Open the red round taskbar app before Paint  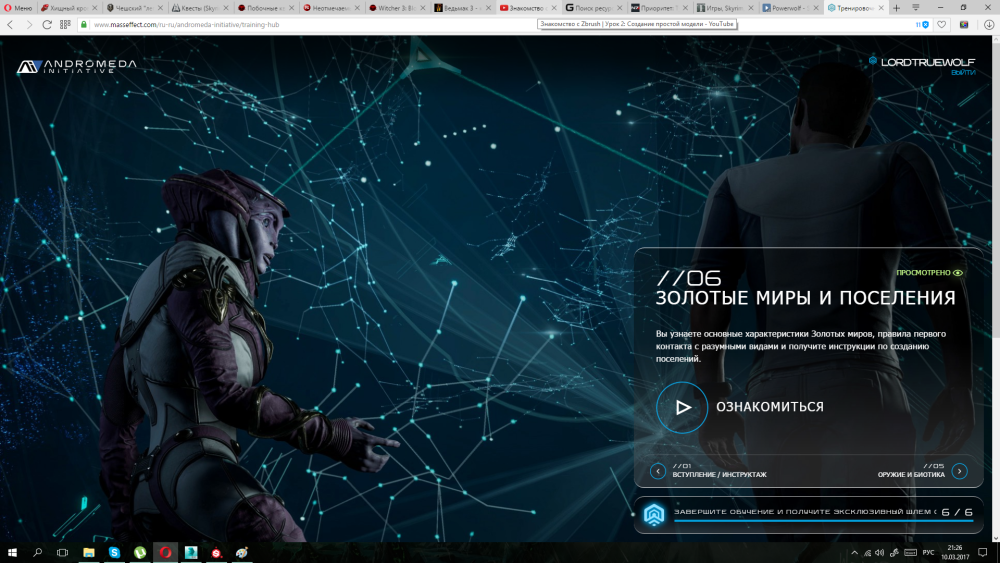[x=216, y=553]
